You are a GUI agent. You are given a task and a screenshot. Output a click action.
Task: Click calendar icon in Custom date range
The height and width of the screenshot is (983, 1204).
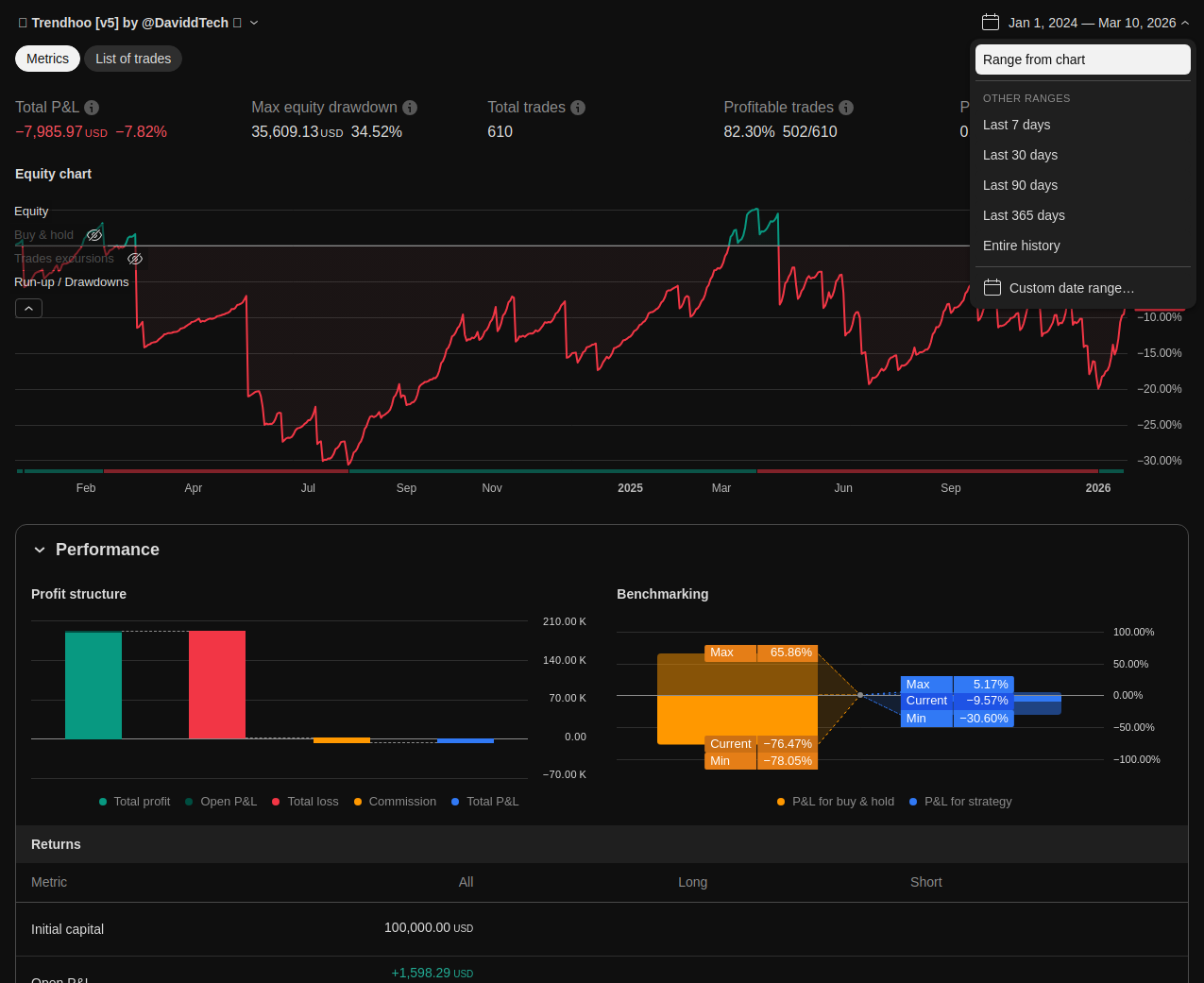click(x=992, y=288)
